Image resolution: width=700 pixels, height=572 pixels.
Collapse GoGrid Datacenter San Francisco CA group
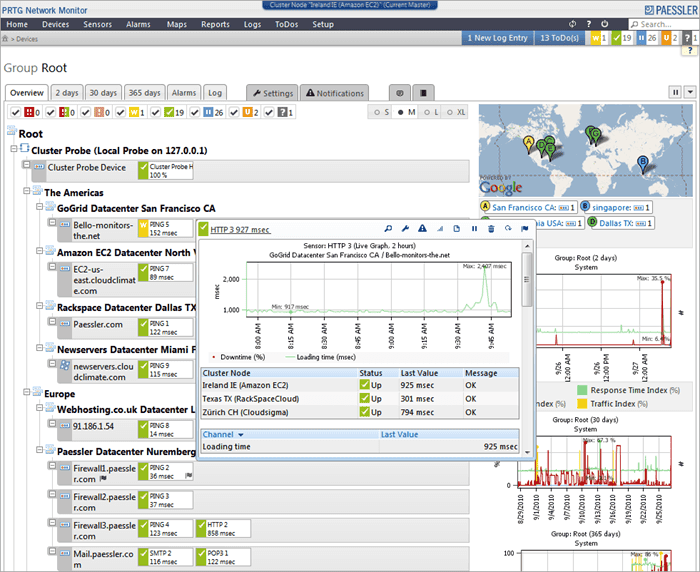tap(40, 206)
